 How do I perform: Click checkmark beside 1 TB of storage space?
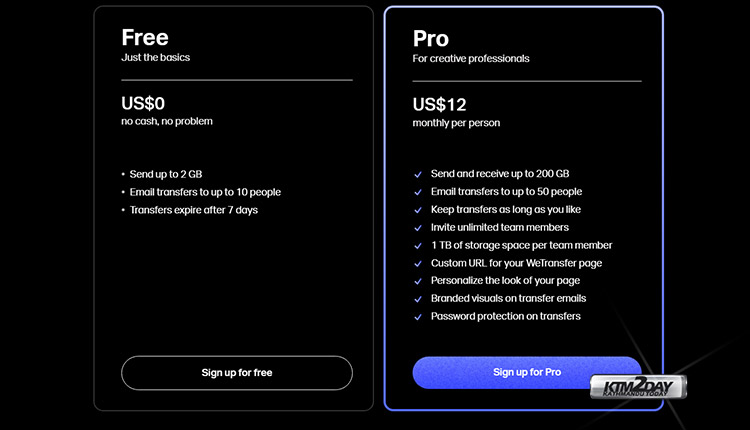click(x=418, y=246)
